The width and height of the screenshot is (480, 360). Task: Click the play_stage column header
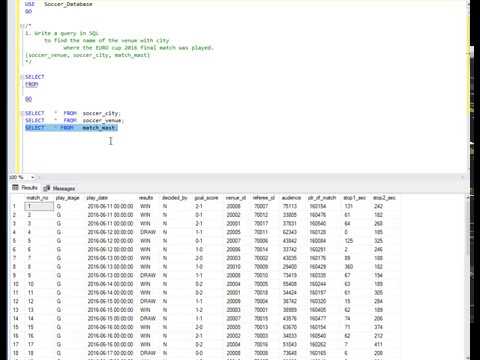pos(68,198)
